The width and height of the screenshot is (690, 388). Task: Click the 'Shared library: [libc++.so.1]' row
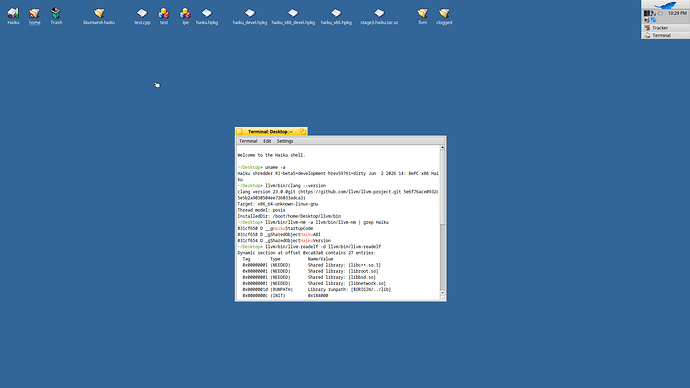pos(312,265)
